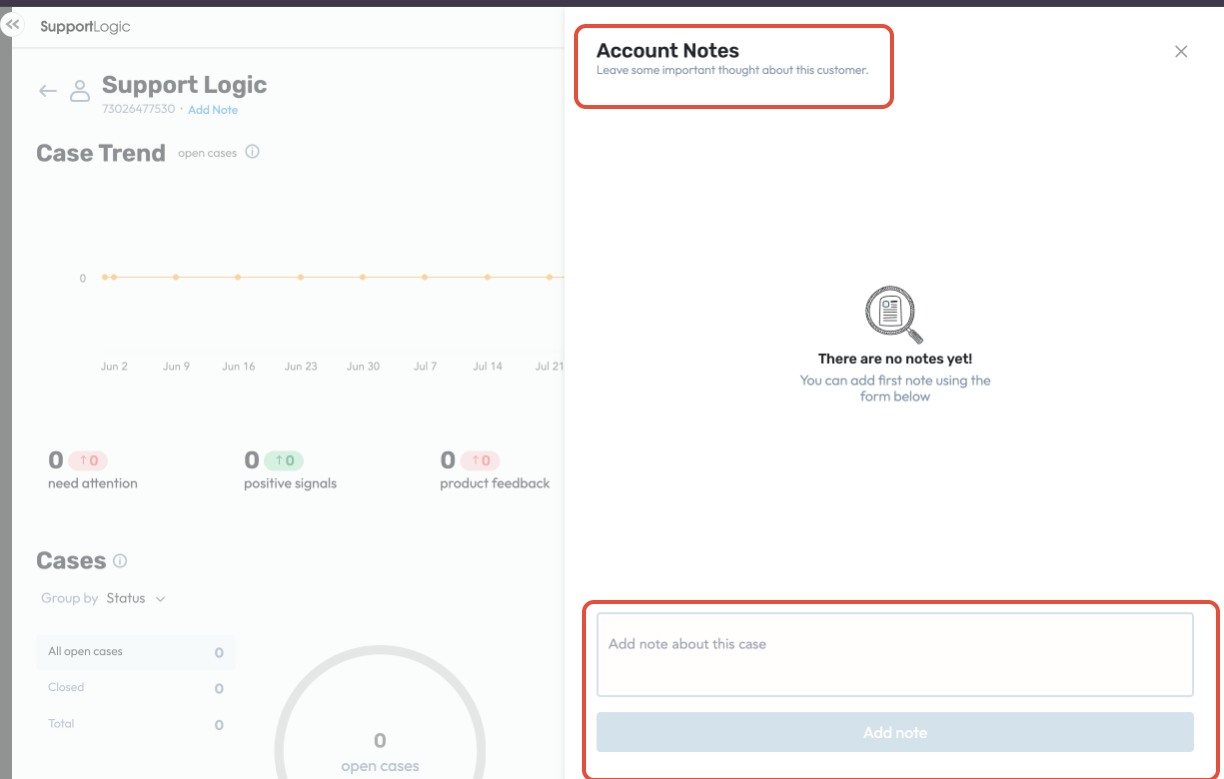Click account ID 73026477530
1224x779 pixels.
pos(138,110)
